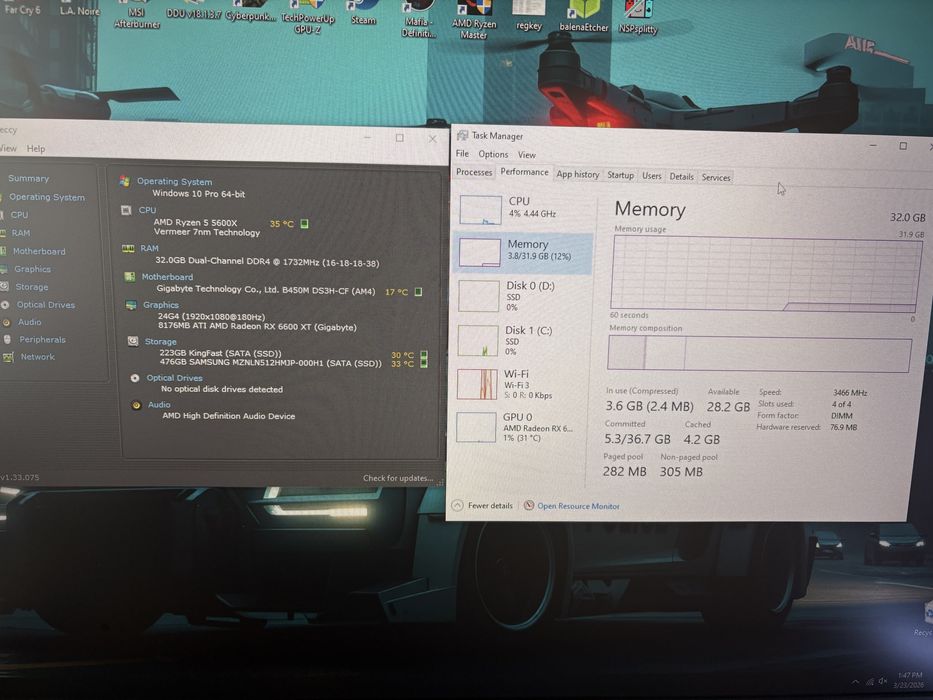Open balenaEtcher desktop shortcut
Viewport: 933px width, 700px height.
[583, 17]
